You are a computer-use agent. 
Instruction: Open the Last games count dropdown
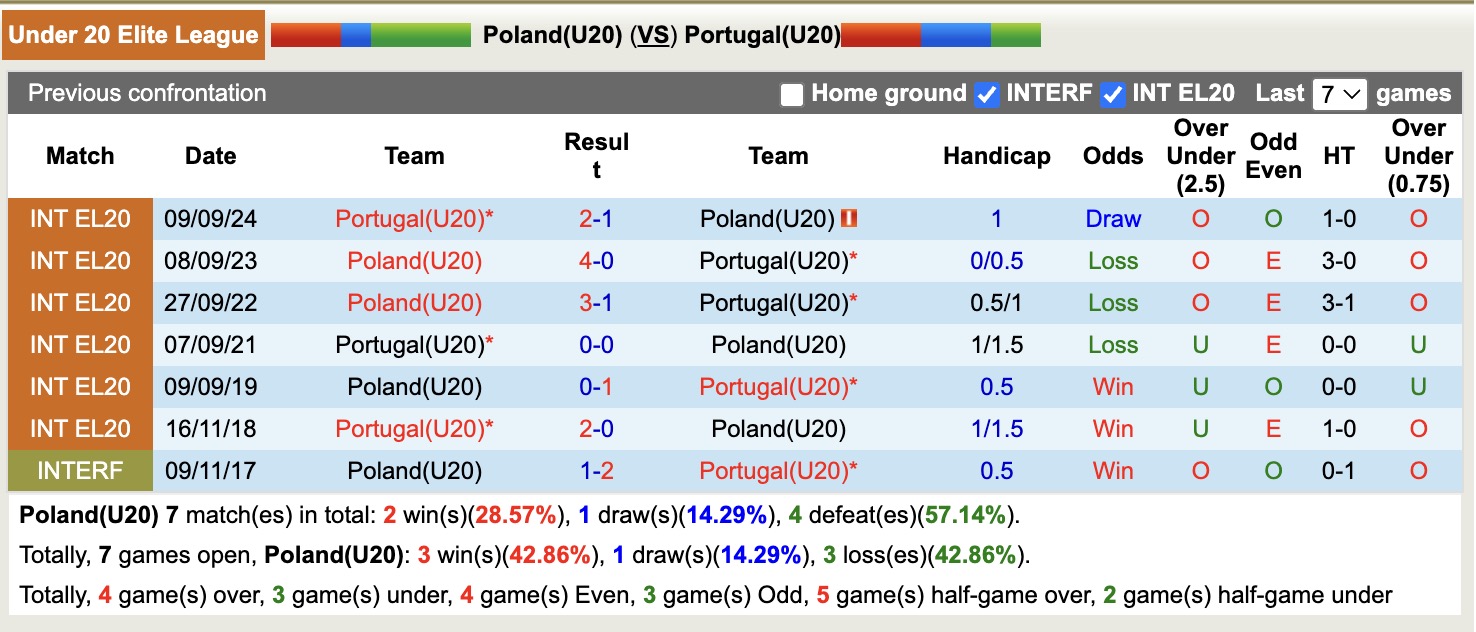tap(1339, 94)
